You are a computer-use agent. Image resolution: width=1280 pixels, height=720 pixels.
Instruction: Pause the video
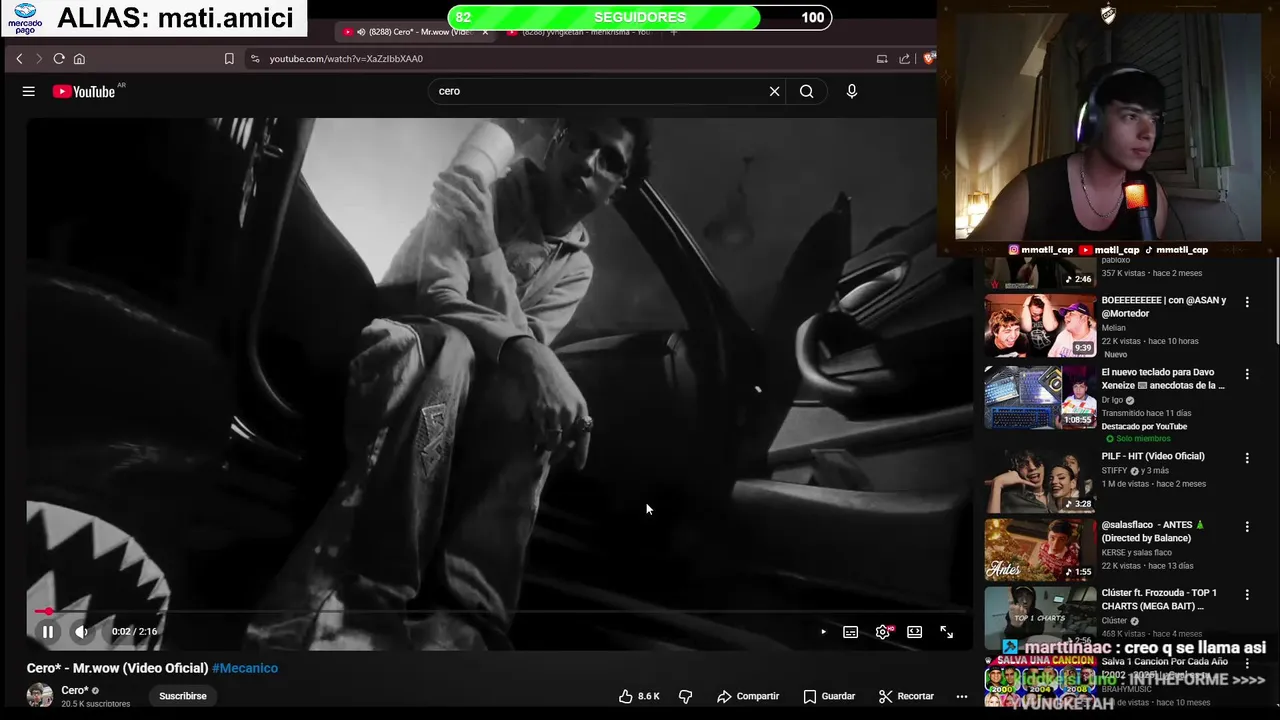(x=47, y=631)
